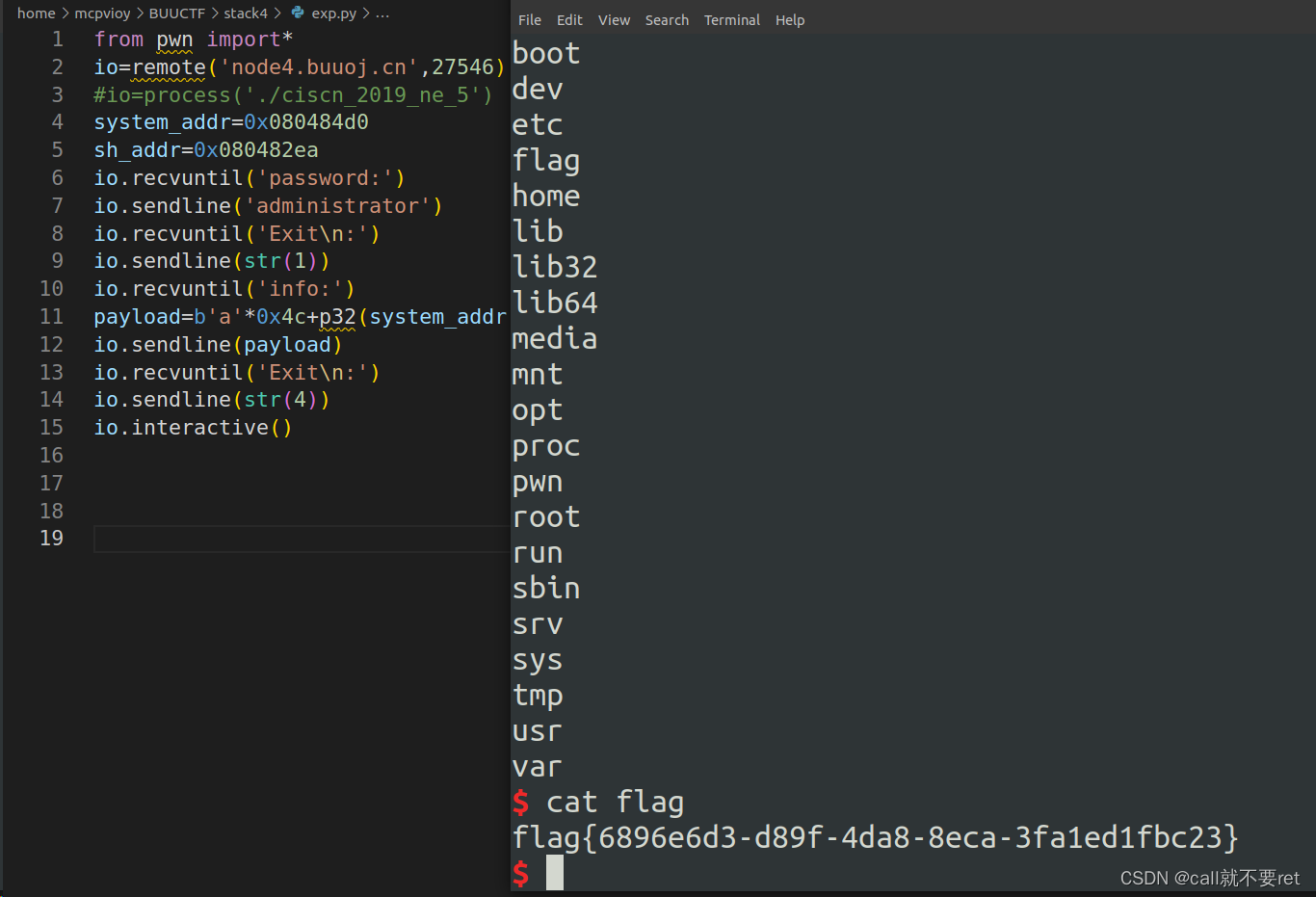This screenshot has width=1316, height=897.
Task: Click 'media' in terminal output
Action: click(555, 338)
